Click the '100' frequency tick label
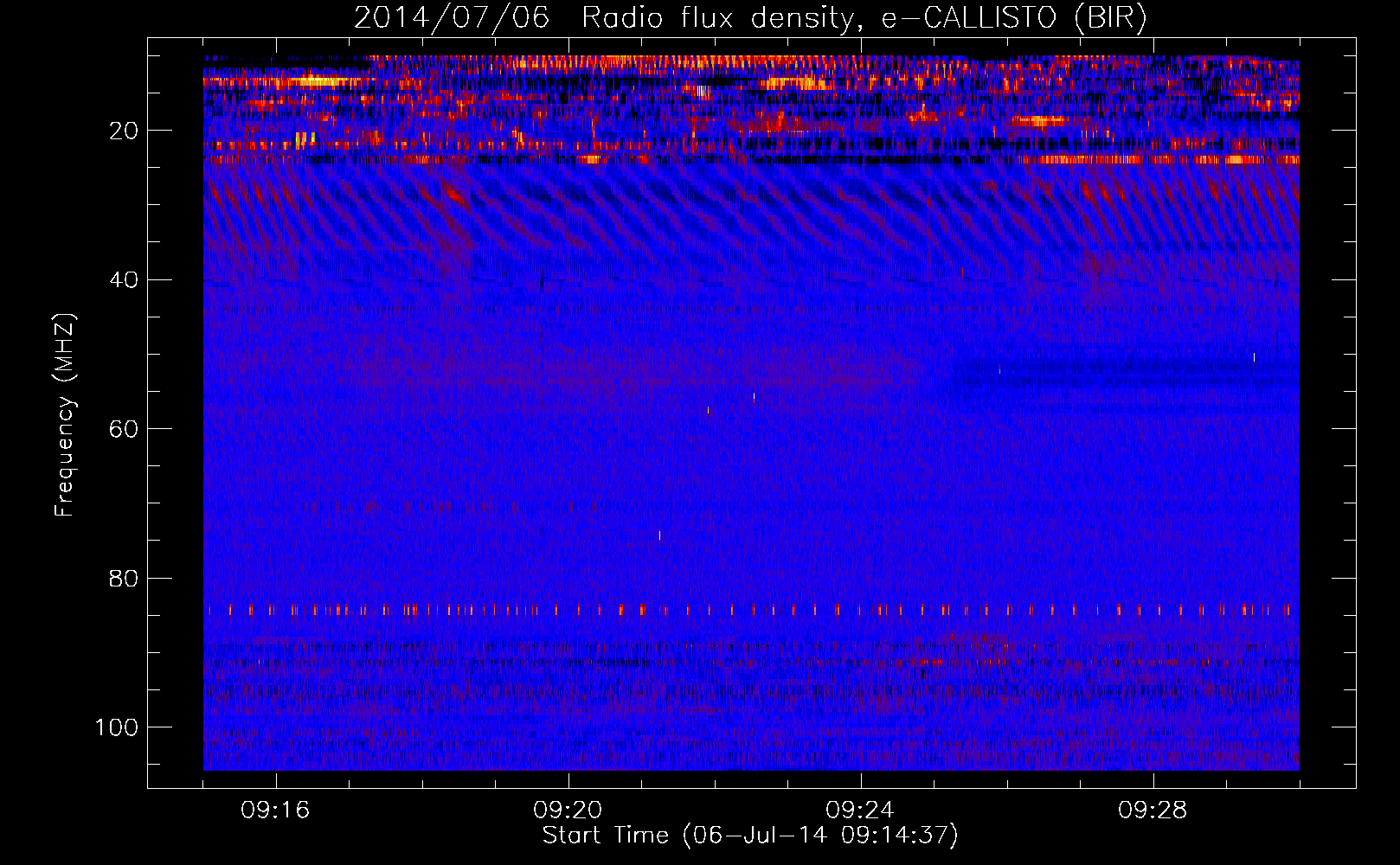Image resolution: width=1400 pixels, height=865 pixels. click(117, 727)
